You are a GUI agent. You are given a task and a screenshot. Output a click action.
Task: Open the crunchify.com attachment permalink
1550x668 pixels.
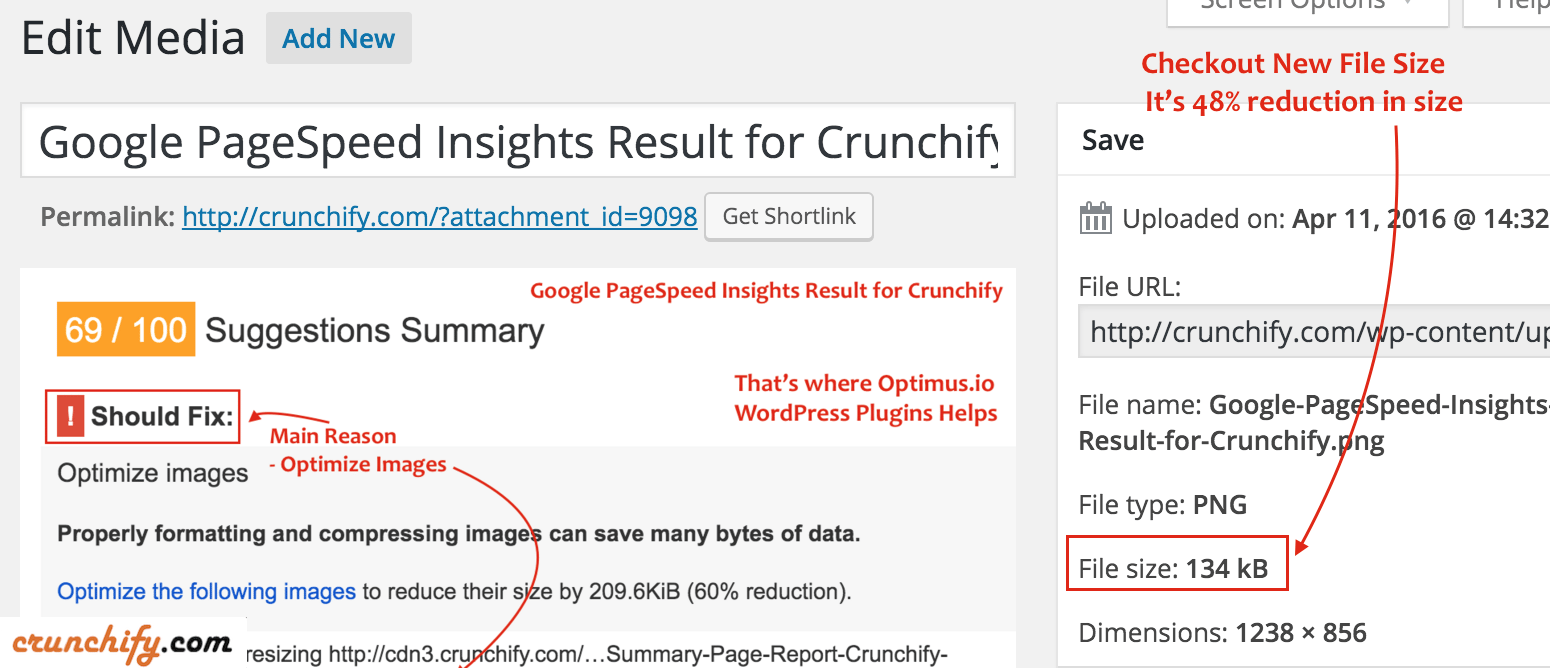(x=439, y=217)
